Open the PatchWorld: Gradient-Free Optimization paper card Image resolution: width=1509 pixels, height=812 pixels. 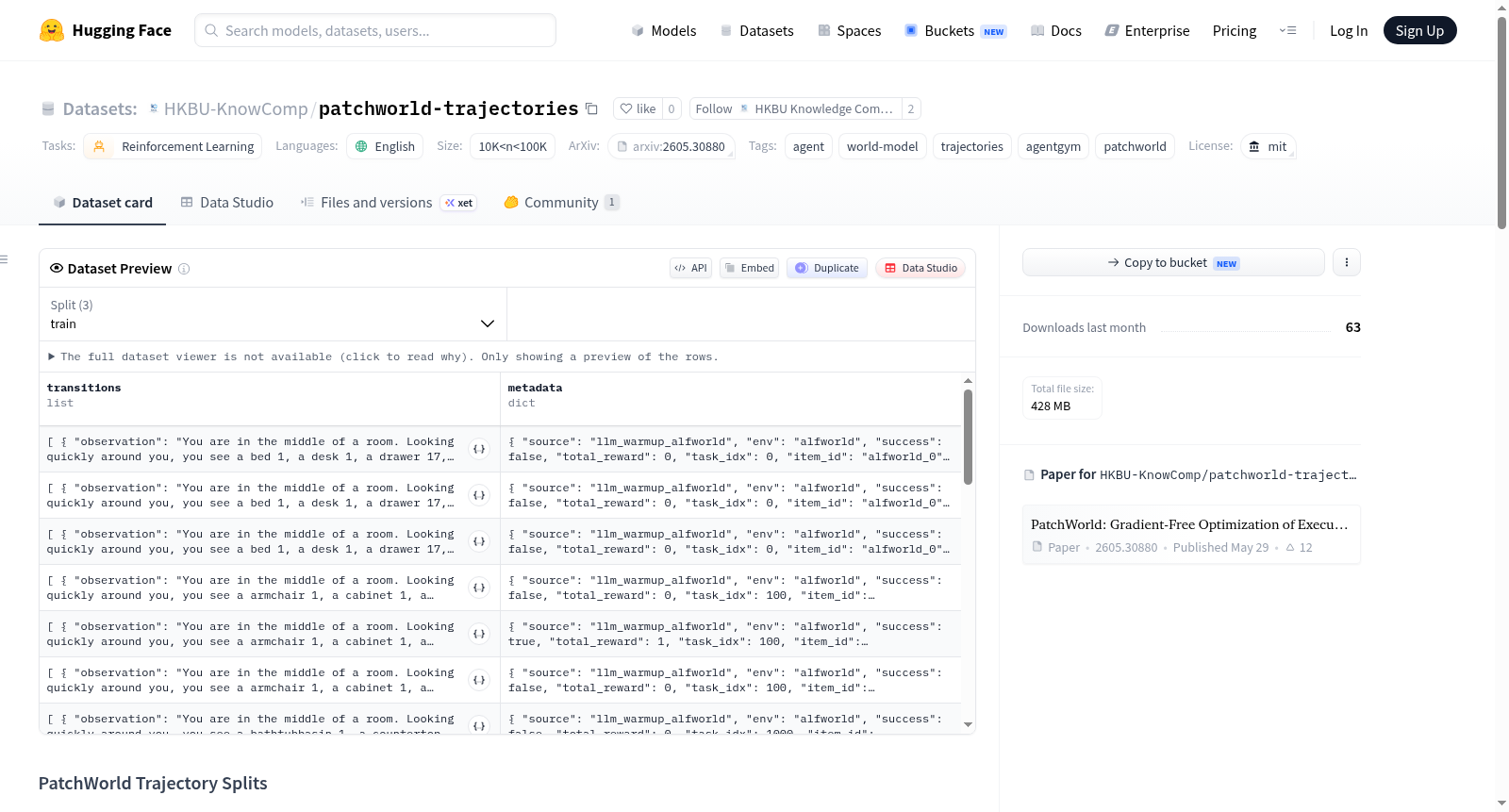[x=1191, y=535]
